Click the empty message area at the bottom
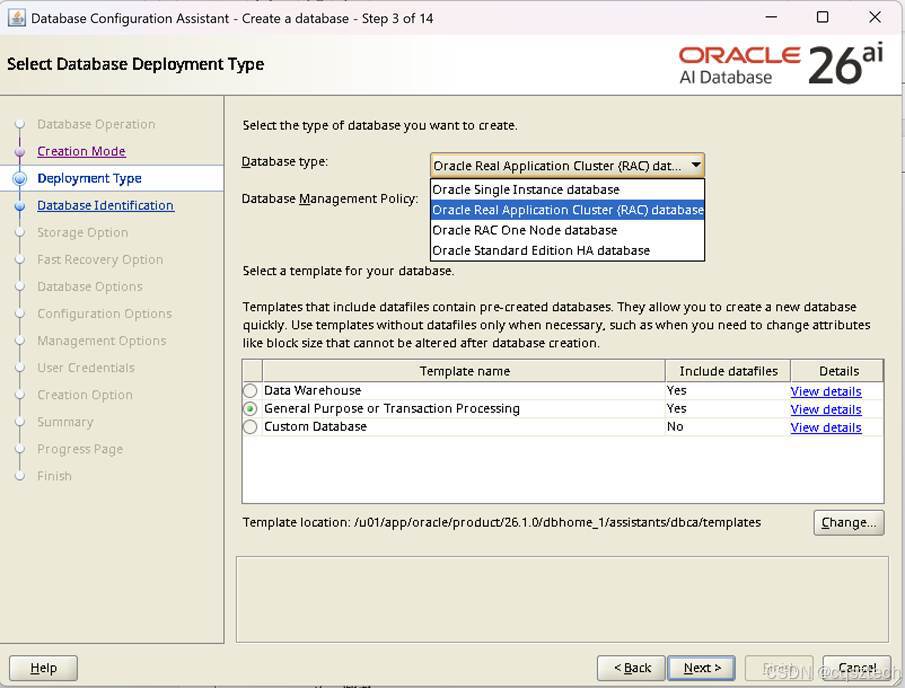905x688 pixels. [562, 599]
